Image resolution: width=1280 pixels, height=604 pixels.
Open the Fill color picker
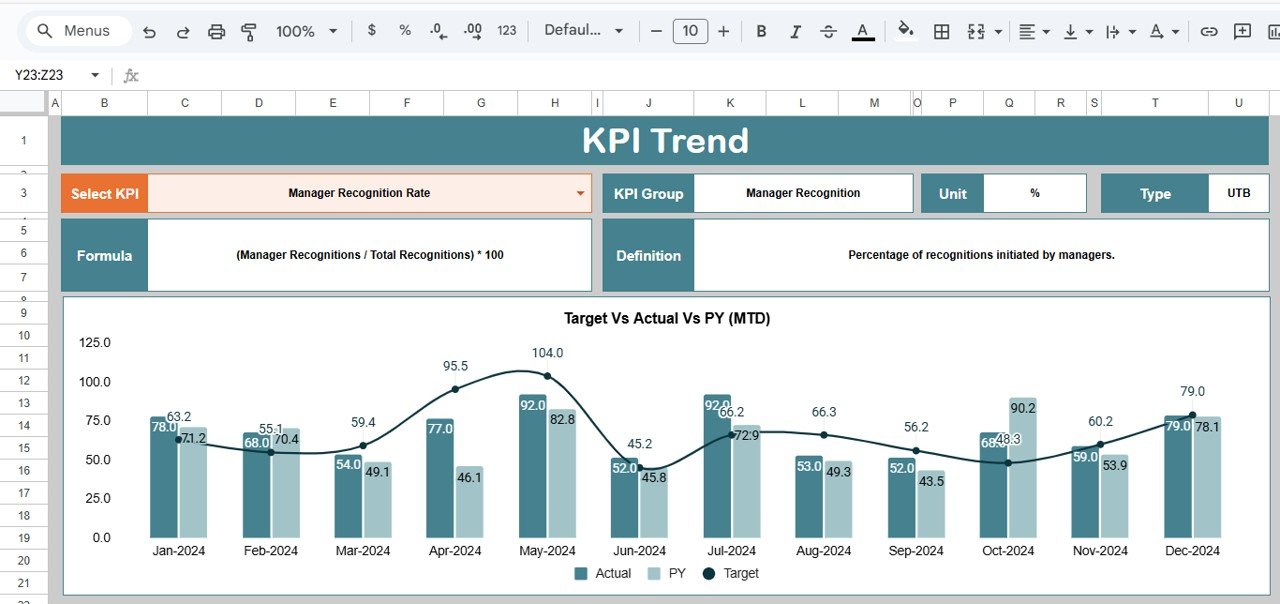pyautogui.click(x=905, y=31)
